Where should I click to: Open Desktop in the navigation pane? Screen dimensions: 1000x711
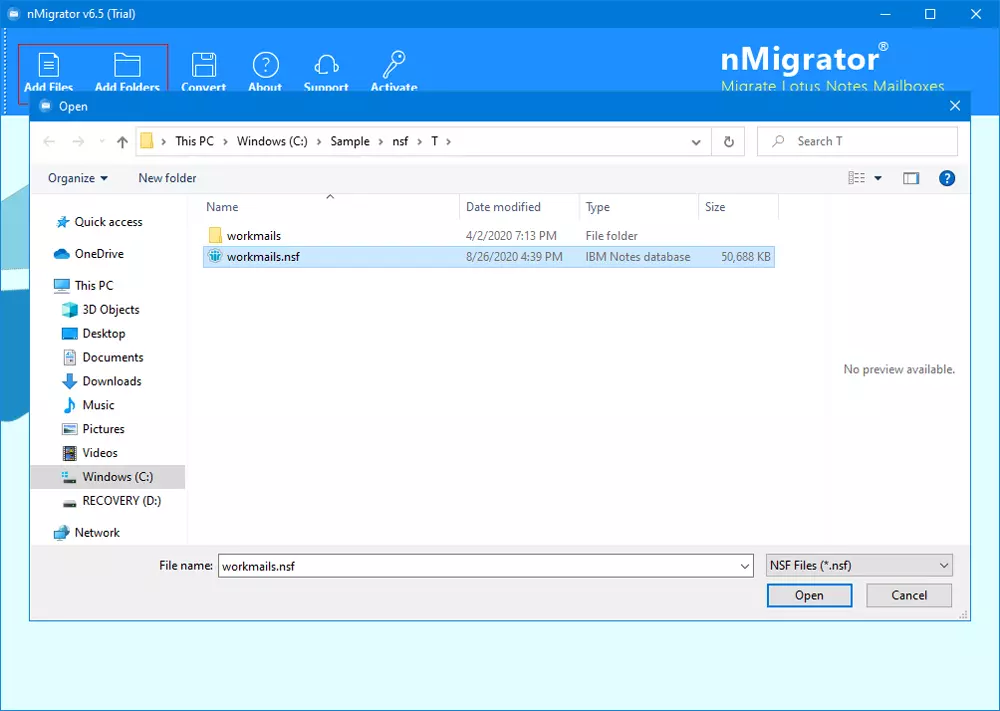(103, 334)
